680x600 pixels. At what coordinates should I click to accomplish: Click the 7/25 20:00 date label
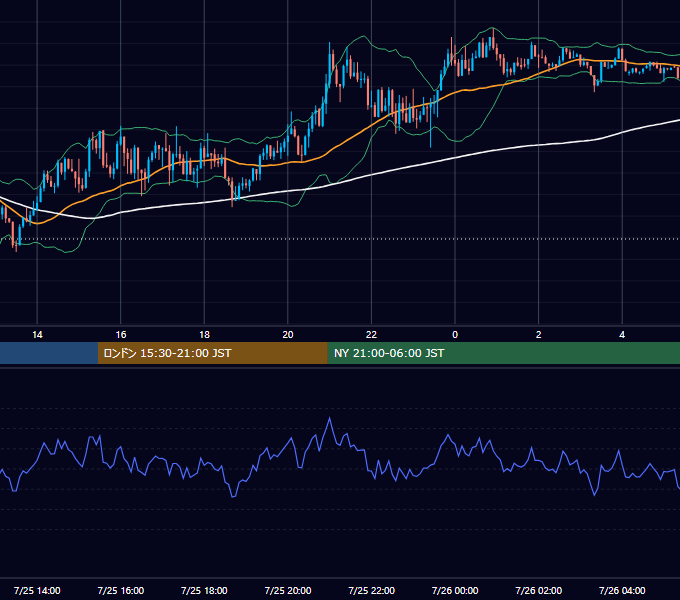tap(288, 590)
